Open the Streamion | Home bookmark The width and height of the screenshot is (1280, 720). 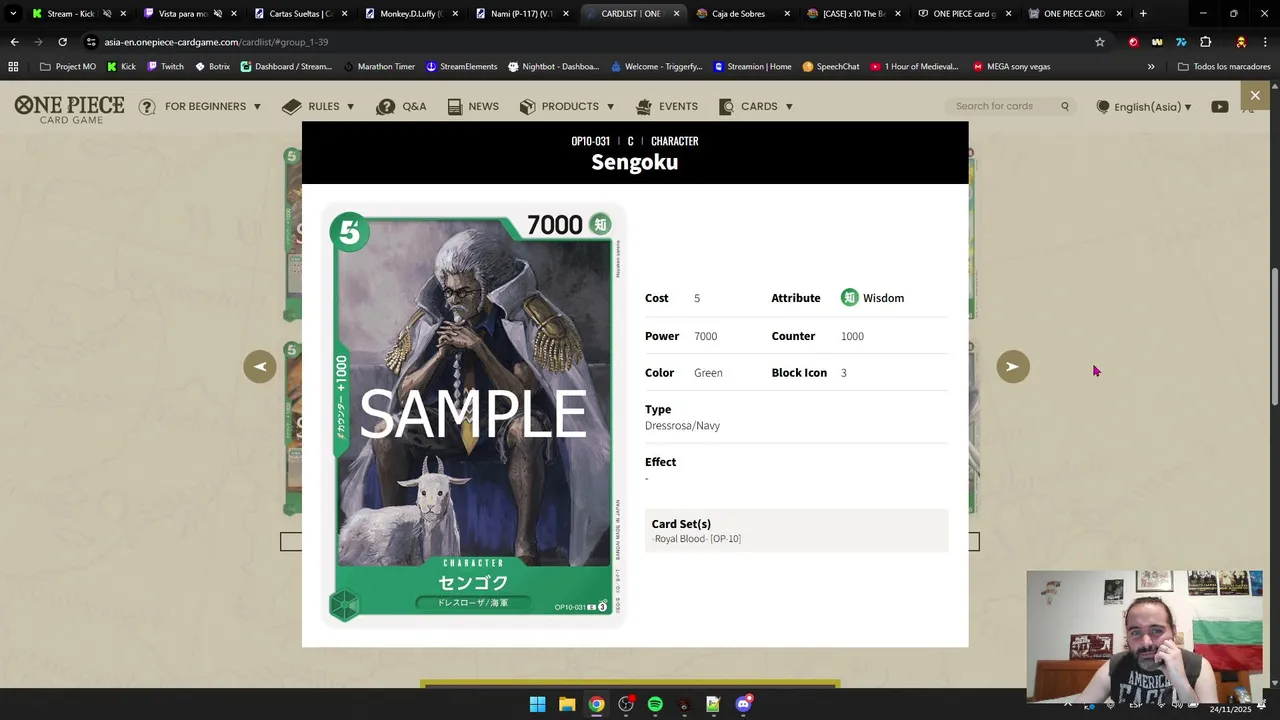point(752,67)
